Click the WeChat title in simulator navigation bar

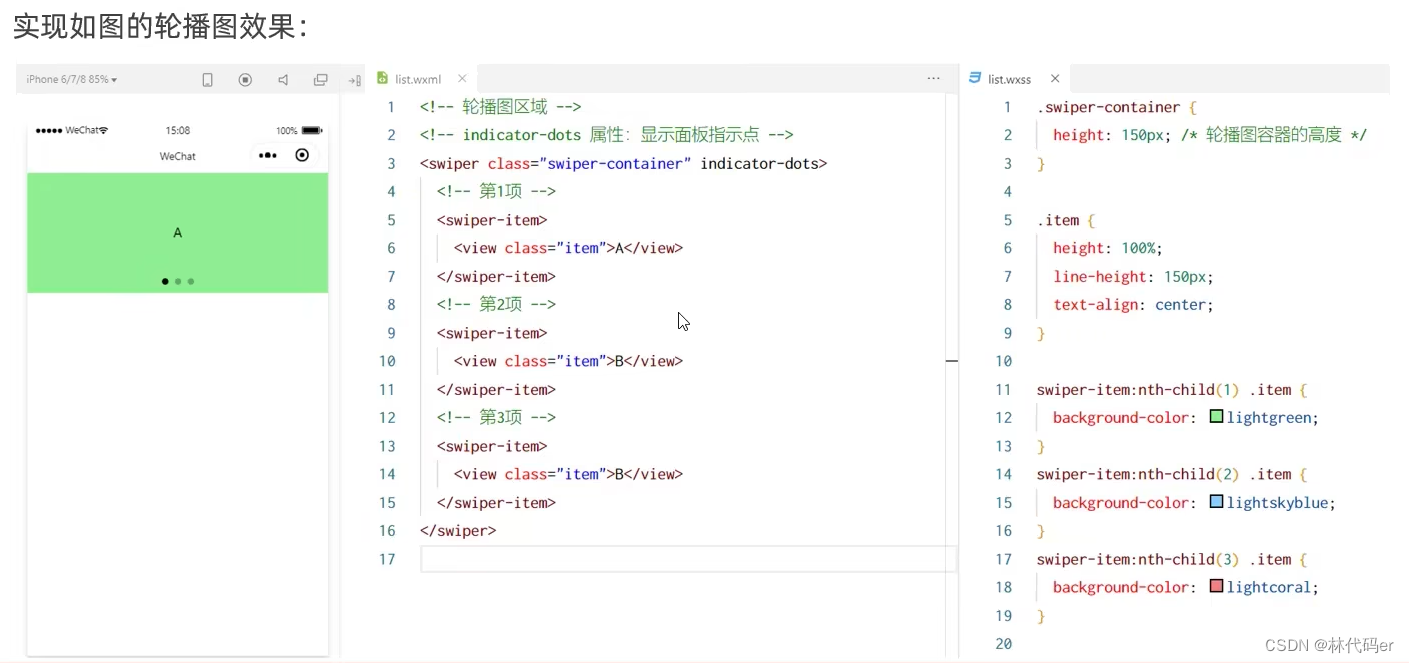click(178, 156)
